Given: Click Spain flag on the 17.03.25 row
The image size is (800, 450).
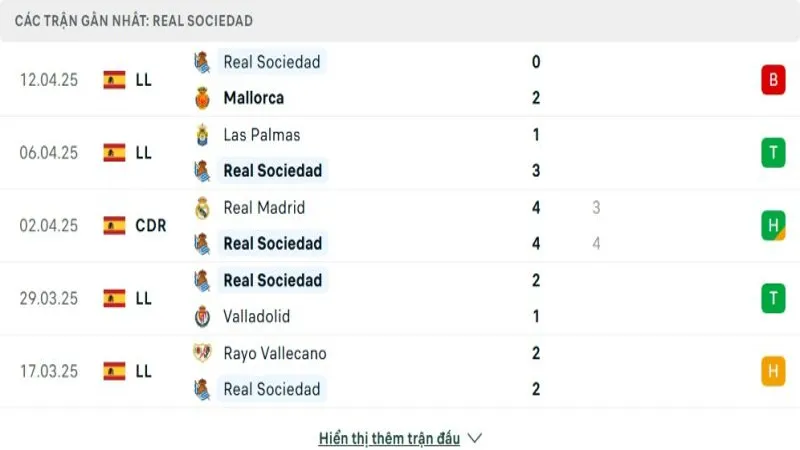Looking at the screenshot, I should pyautogui.click(x=114, y=371).
